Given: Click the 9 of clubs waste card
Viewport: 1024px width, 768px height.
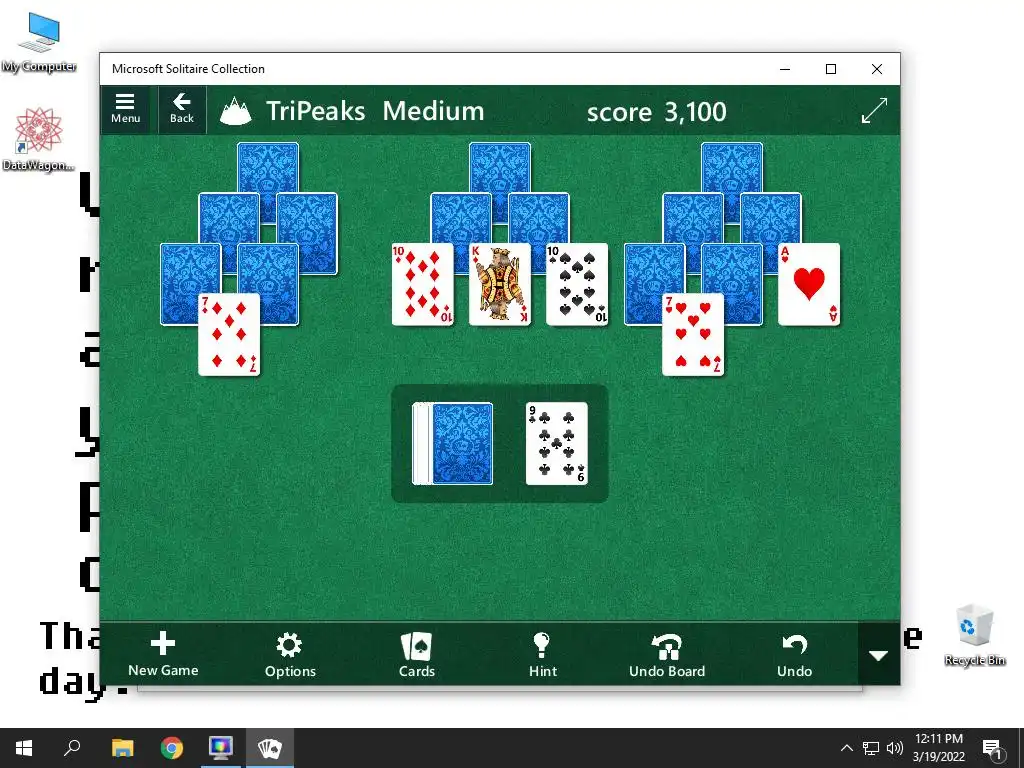Looking at the screenshot, I should coord(556,443).
